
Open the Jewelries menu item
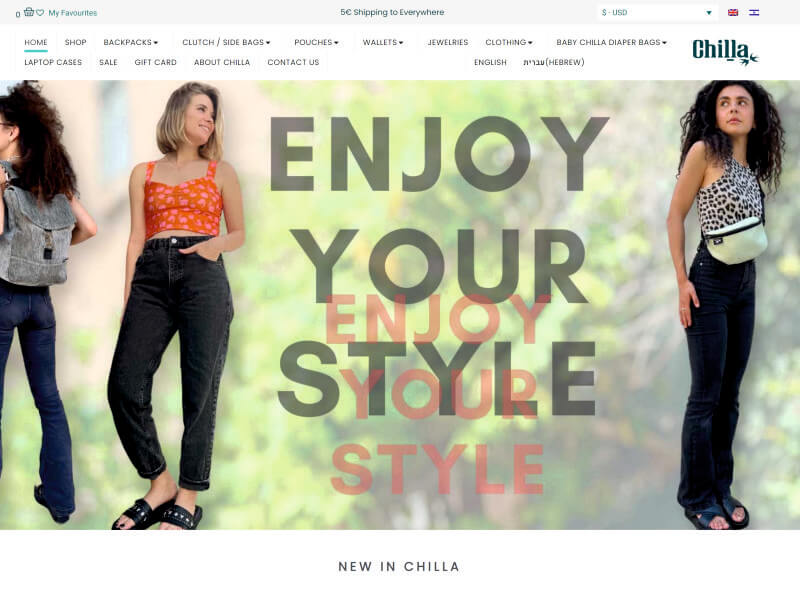(x=447, y=42)
